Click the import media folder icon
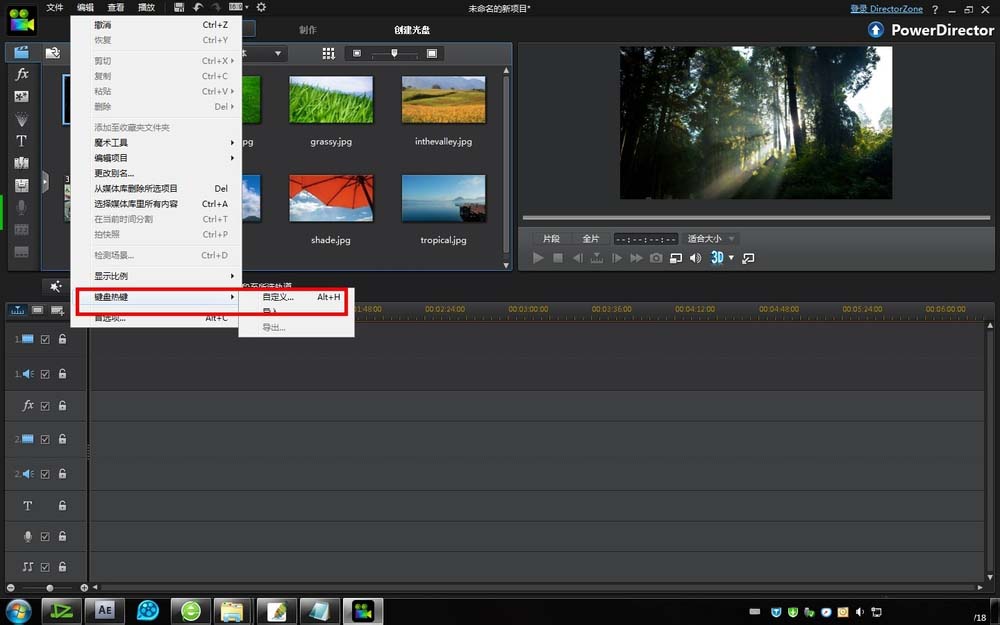The height and width of the screenshot is (625, 1000). [51, 53]
